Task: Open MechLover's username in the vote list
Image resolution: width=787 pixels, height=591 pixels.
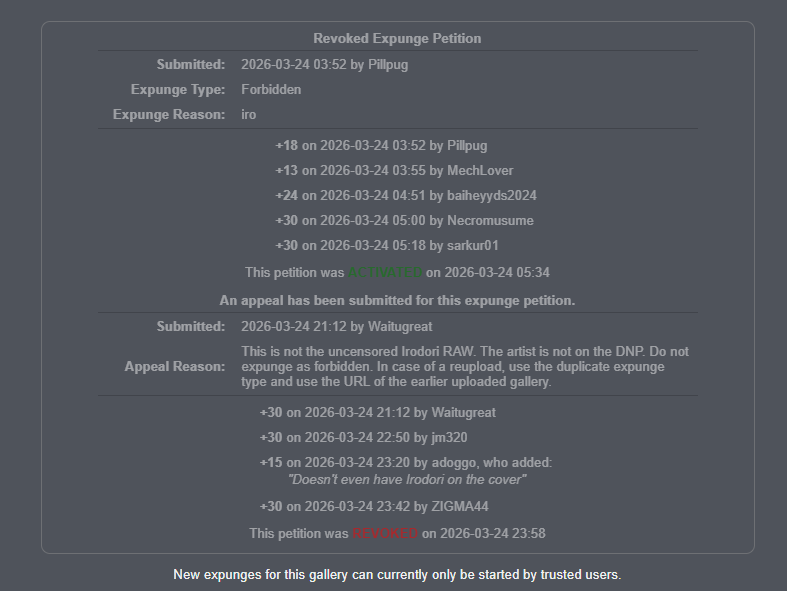Action: [x=480, y=171]
